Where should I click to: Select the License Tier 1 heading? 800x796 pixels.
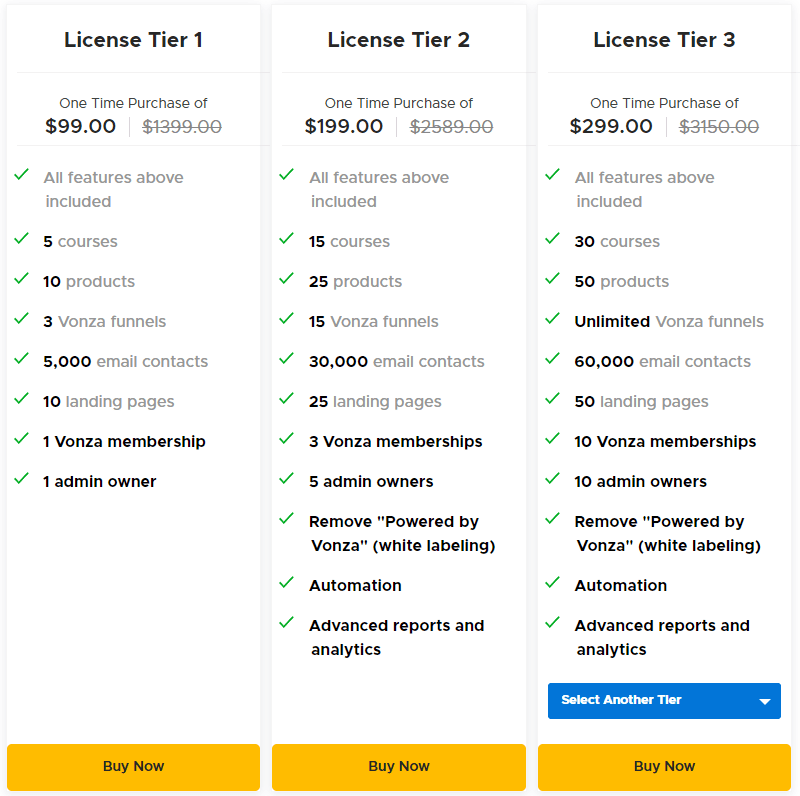[133, 40]
